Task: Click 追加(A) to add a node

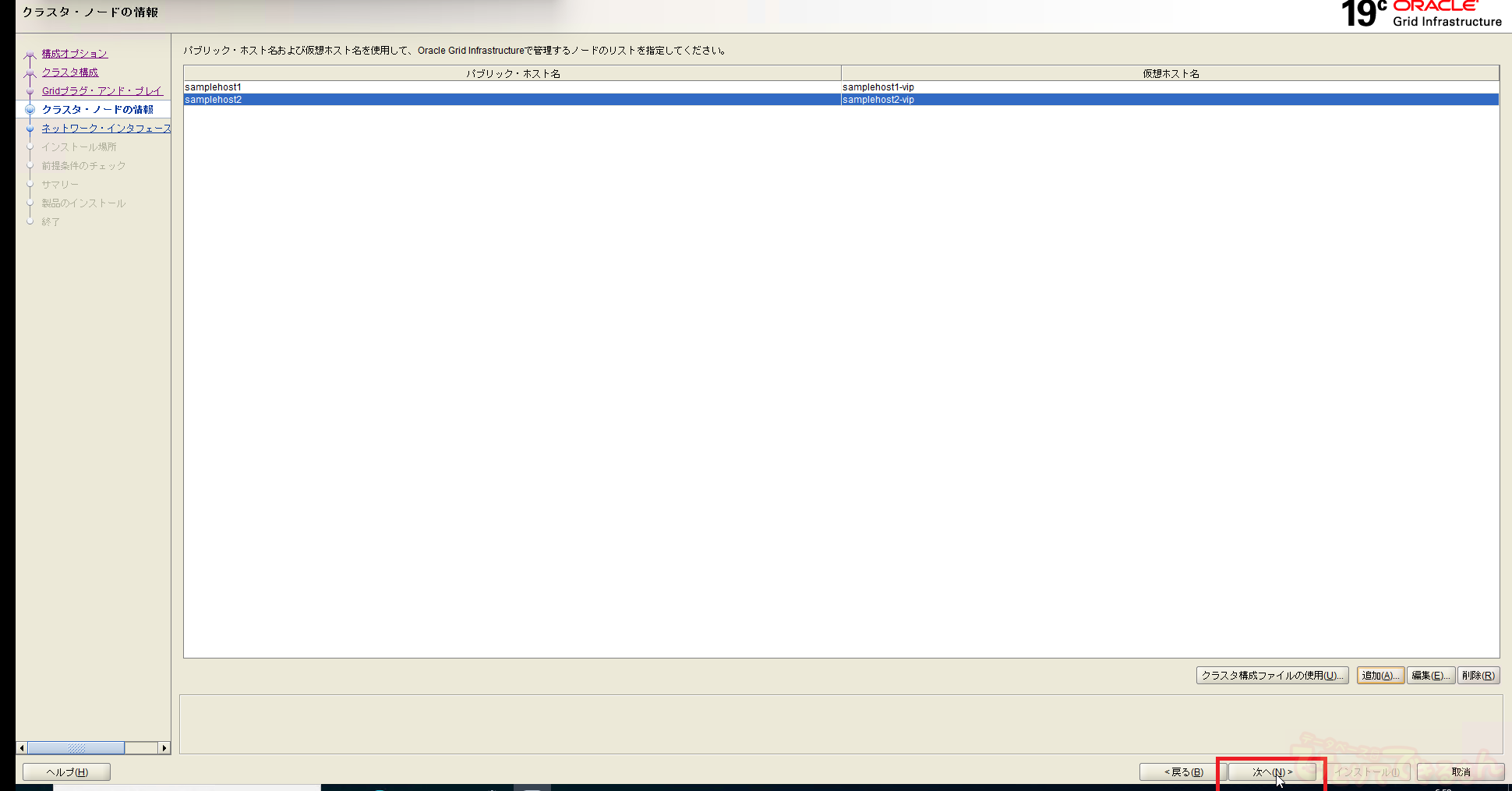Action: [x=1380, y=675]
